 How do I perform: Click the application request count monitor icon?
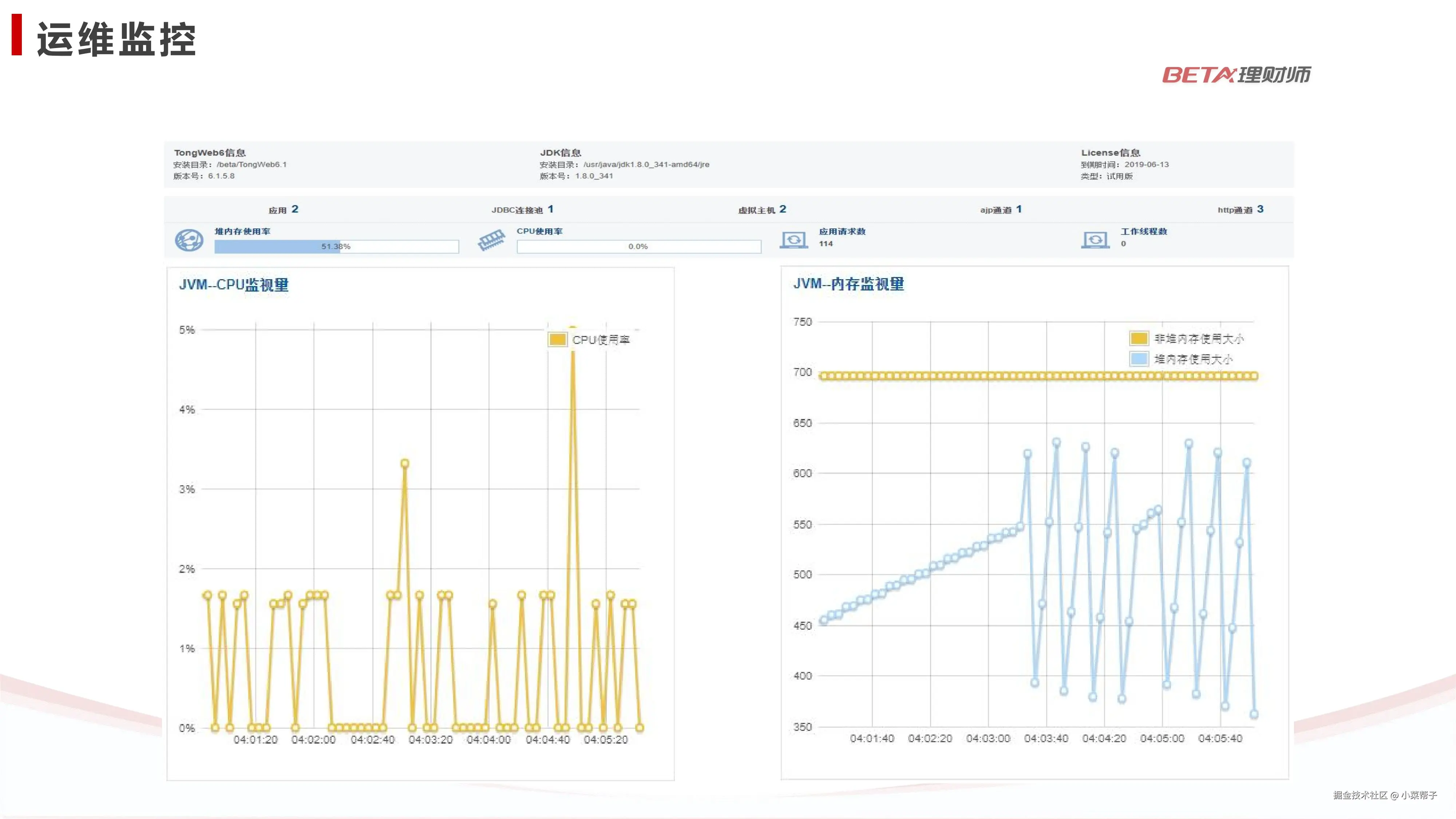click(794, 240)
